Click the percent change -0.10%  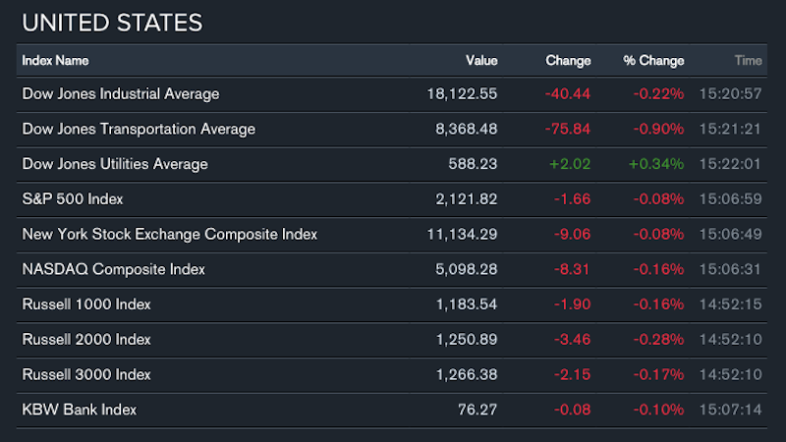(659, 409)
